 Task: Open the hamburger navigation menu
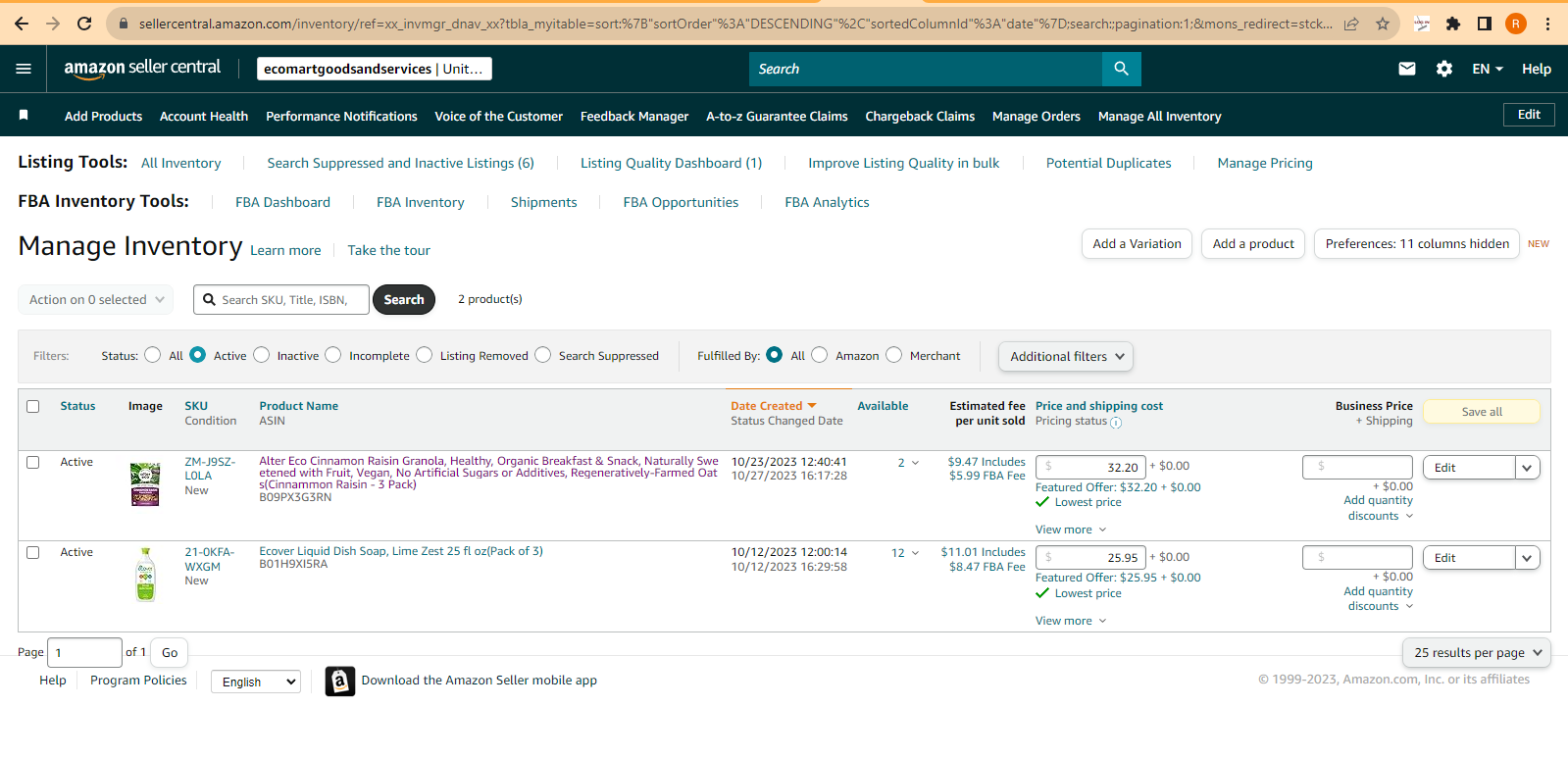tap(24, 69)
